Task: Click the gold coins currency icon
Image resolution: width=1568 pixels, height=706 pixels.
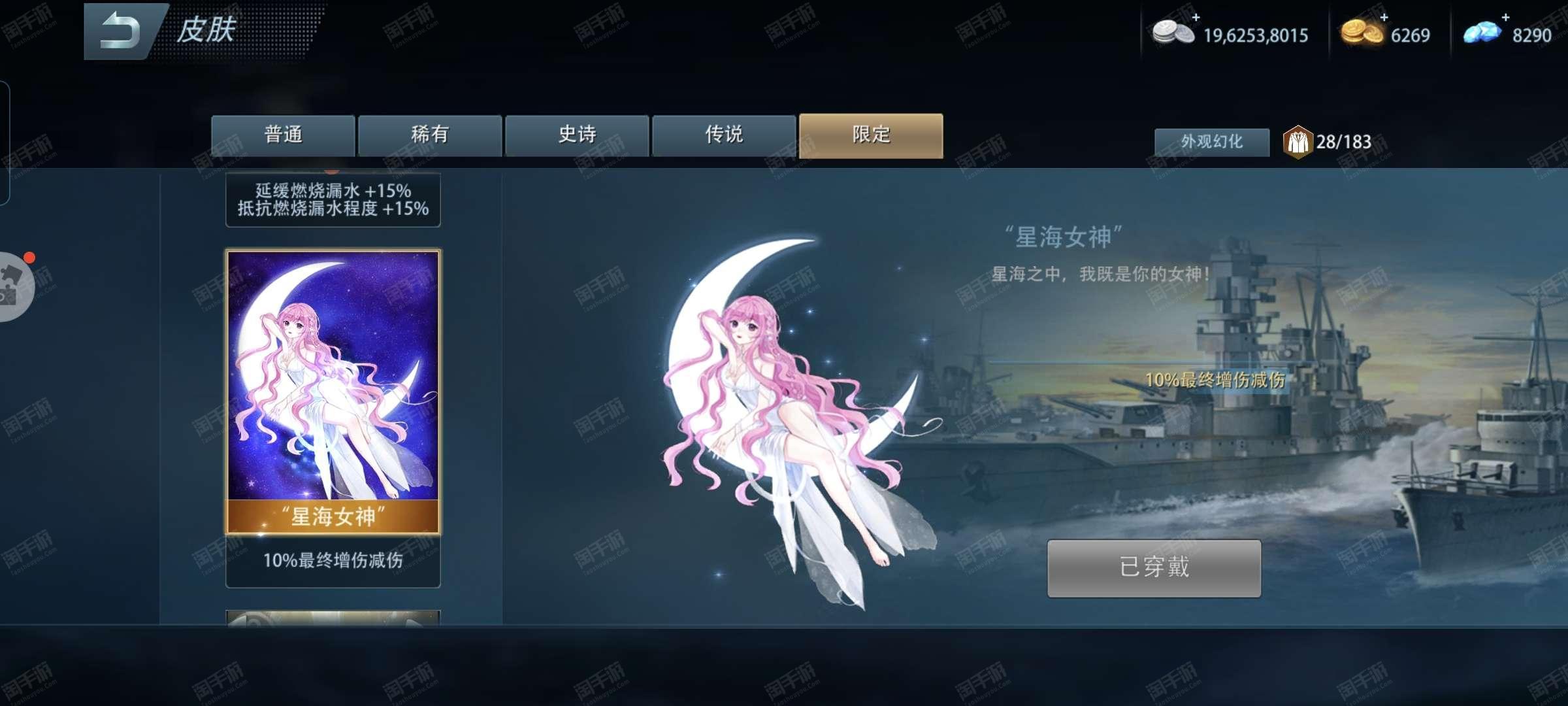Action: 1362,32
